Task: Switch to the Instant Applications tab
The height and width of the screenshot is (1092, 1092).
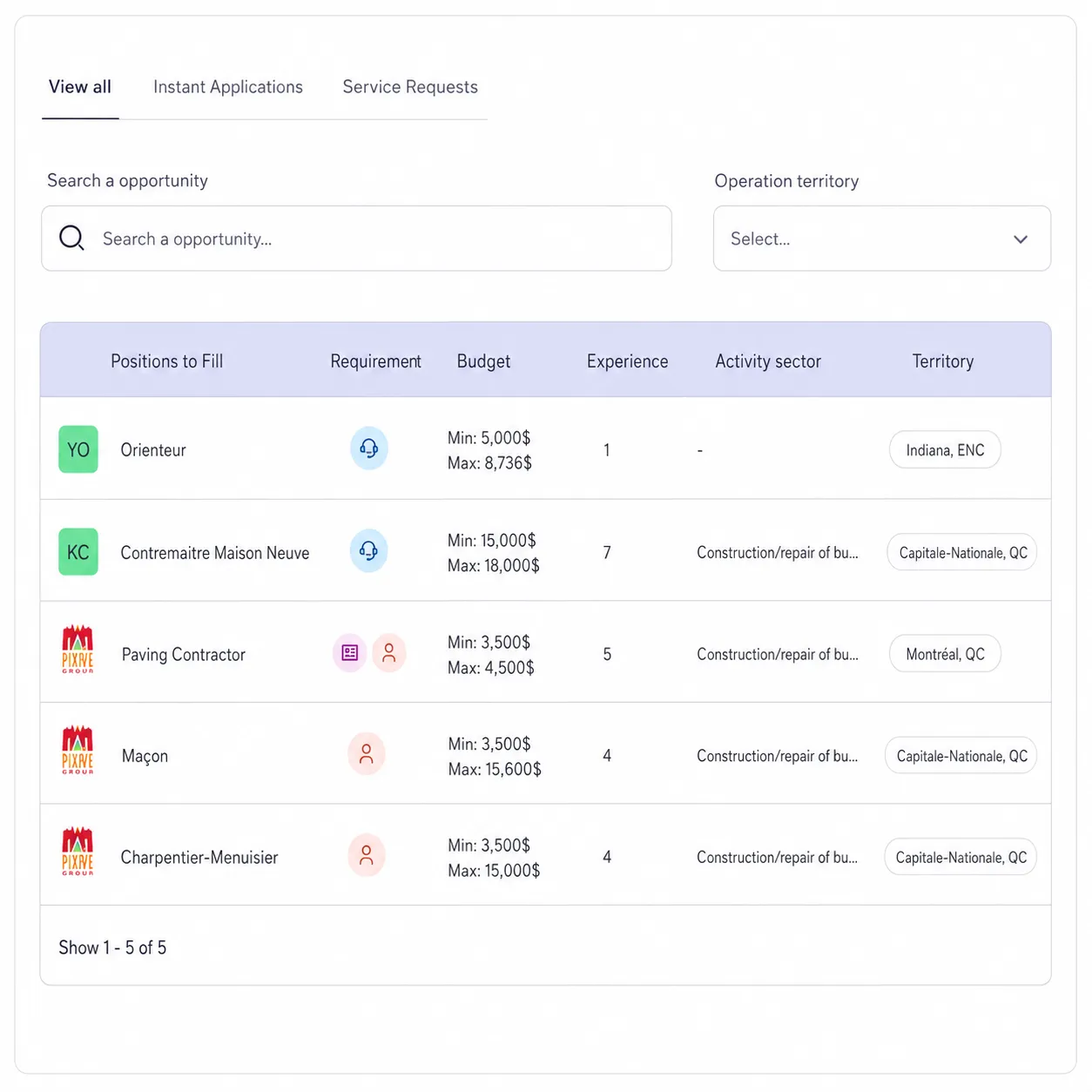Action: [228, 87]
